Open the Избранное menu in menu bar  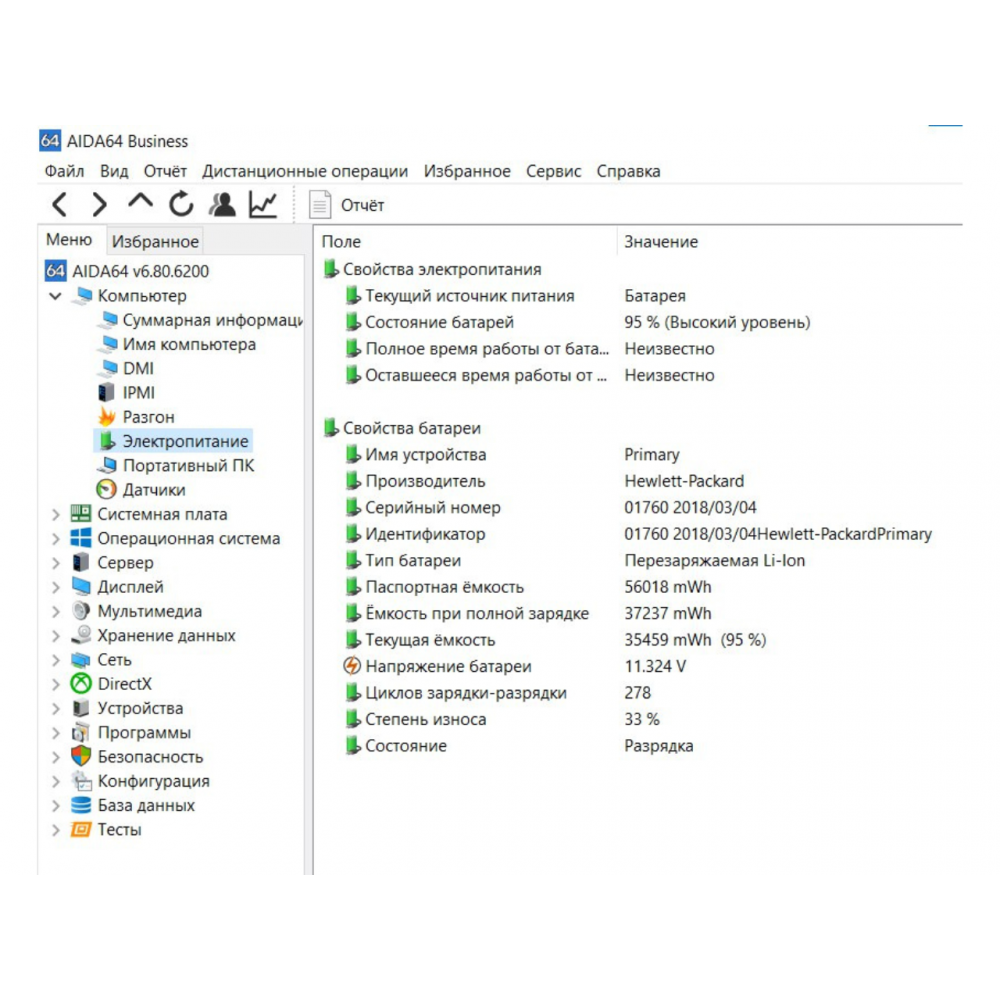click(x=467, y=171)
